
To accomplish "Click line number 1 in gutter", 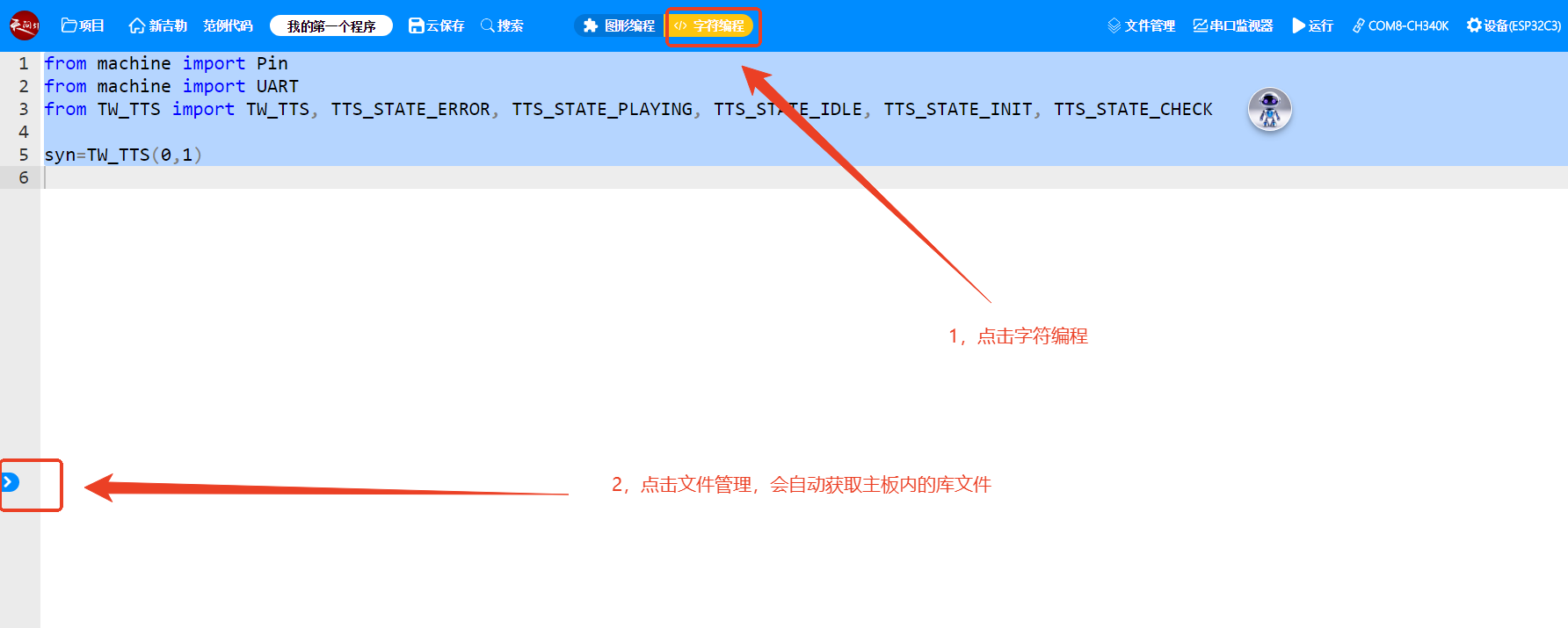I will [x=24, y=63].
